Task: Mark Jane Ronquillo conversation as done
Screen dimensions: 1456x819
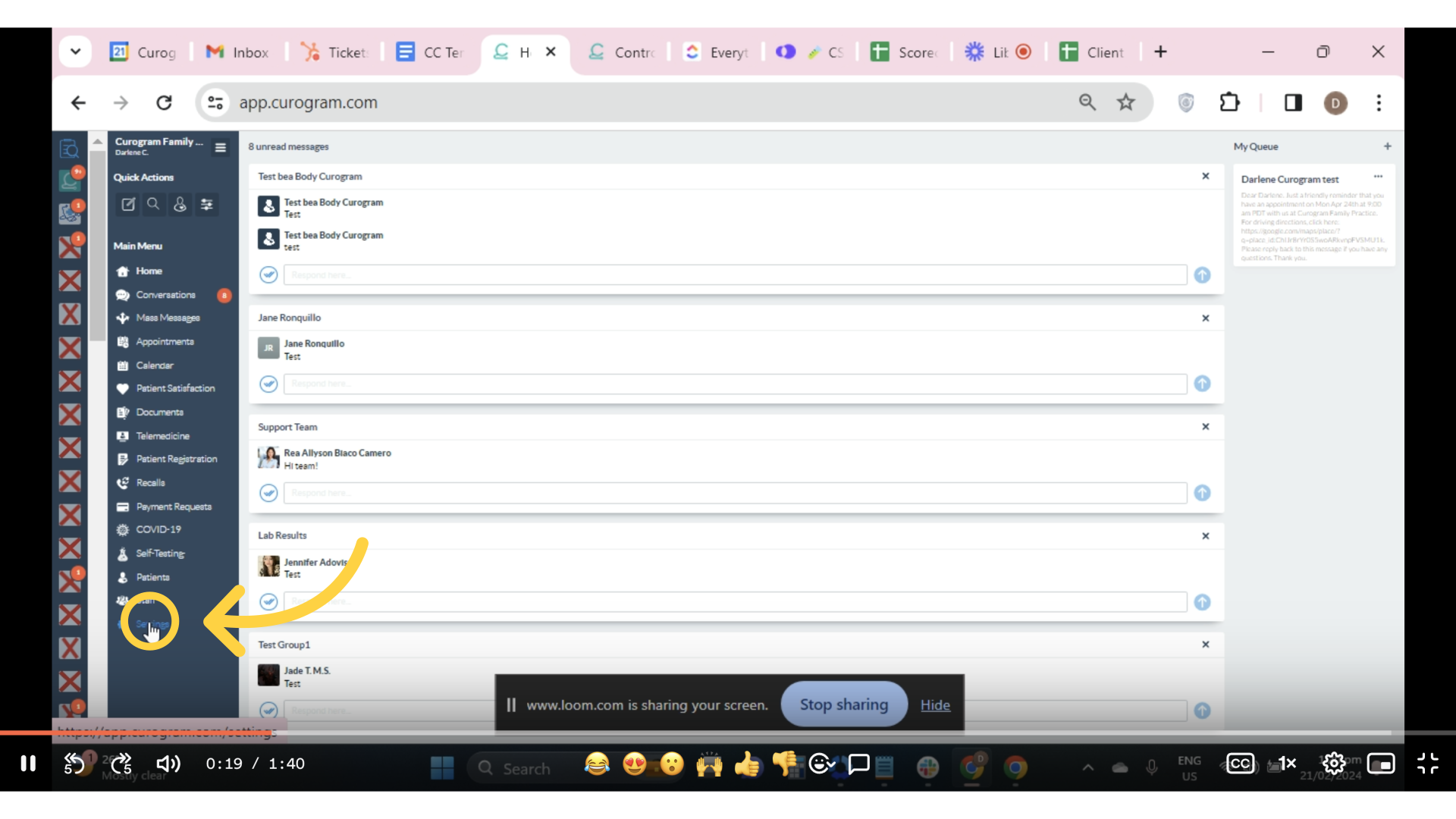Action: click(x=268, y=384)
